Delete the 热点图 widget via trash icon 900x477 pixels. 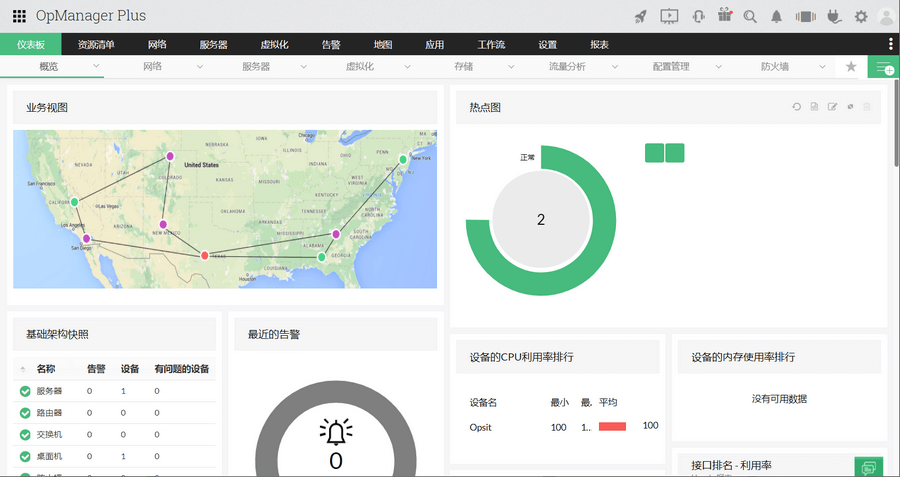pos(867,107)
